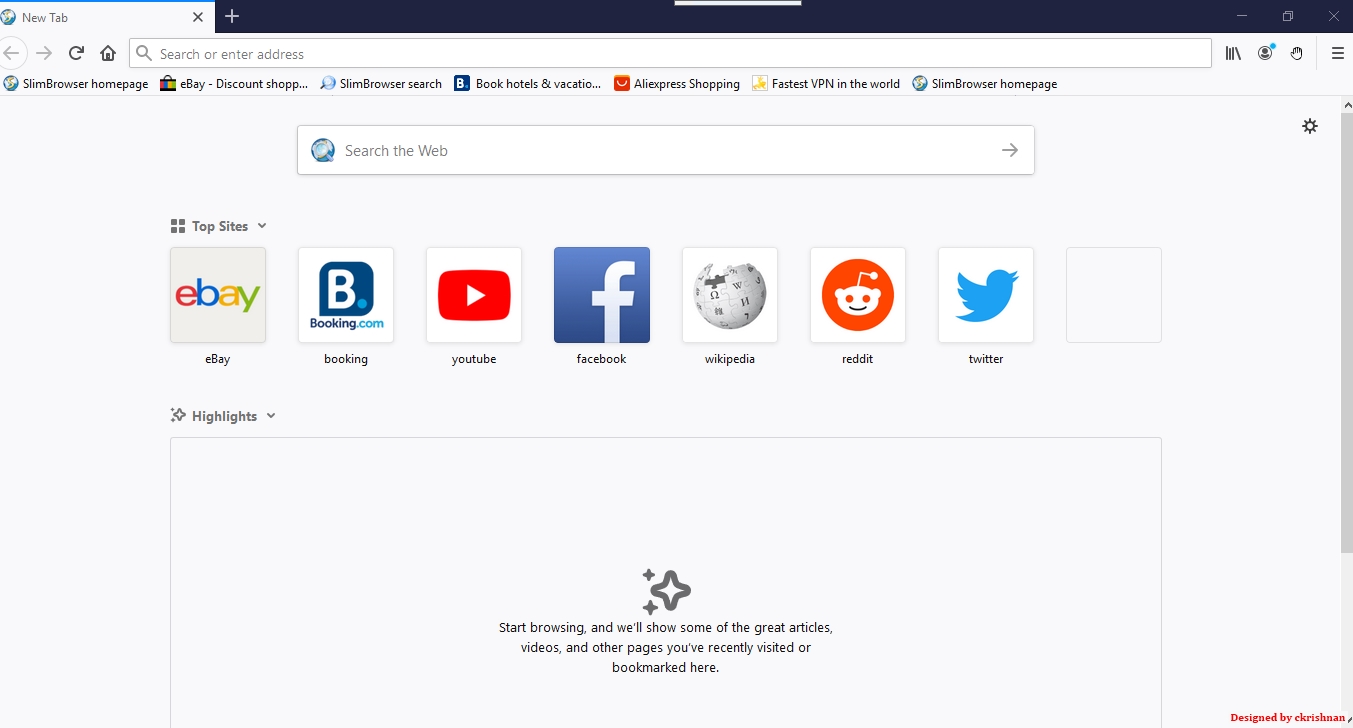
Task: Click the twitter label under tile
Action: (986, 359)
